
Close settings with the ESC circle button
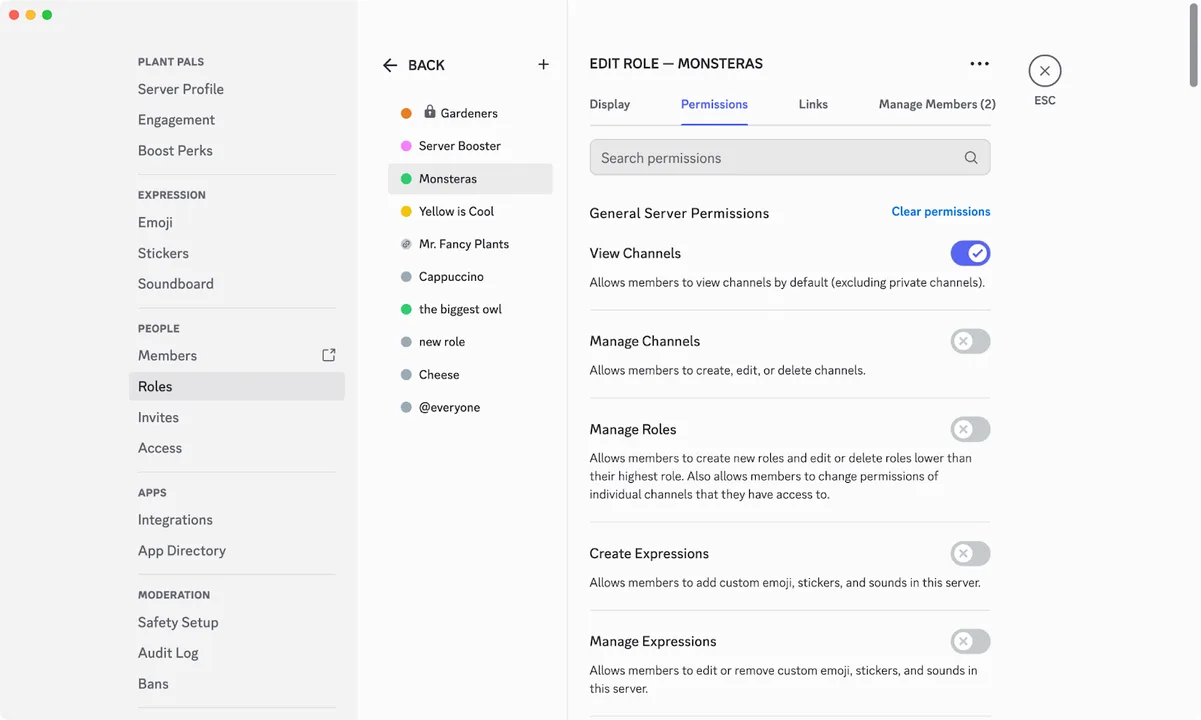click(x=1044, y=71)
